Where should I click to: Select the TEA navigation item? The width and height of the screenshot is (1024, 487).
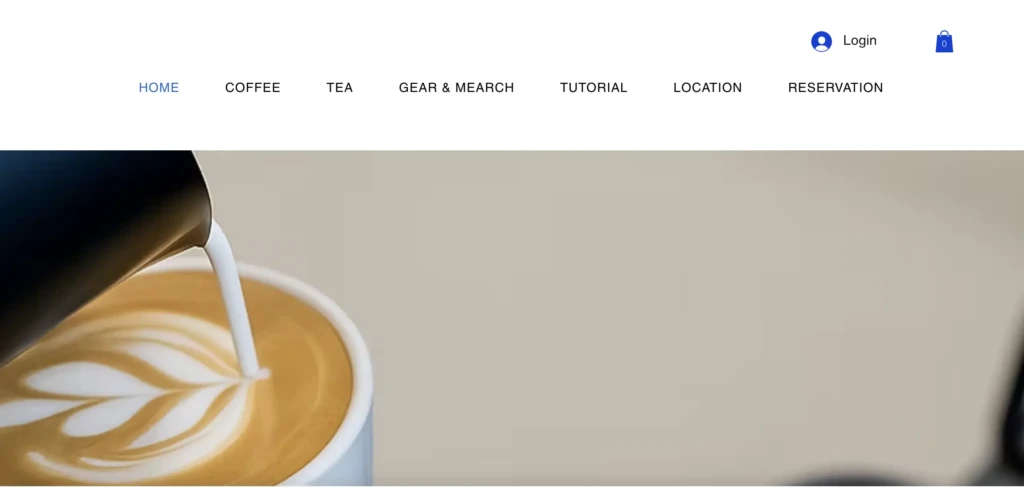(340, 87)
